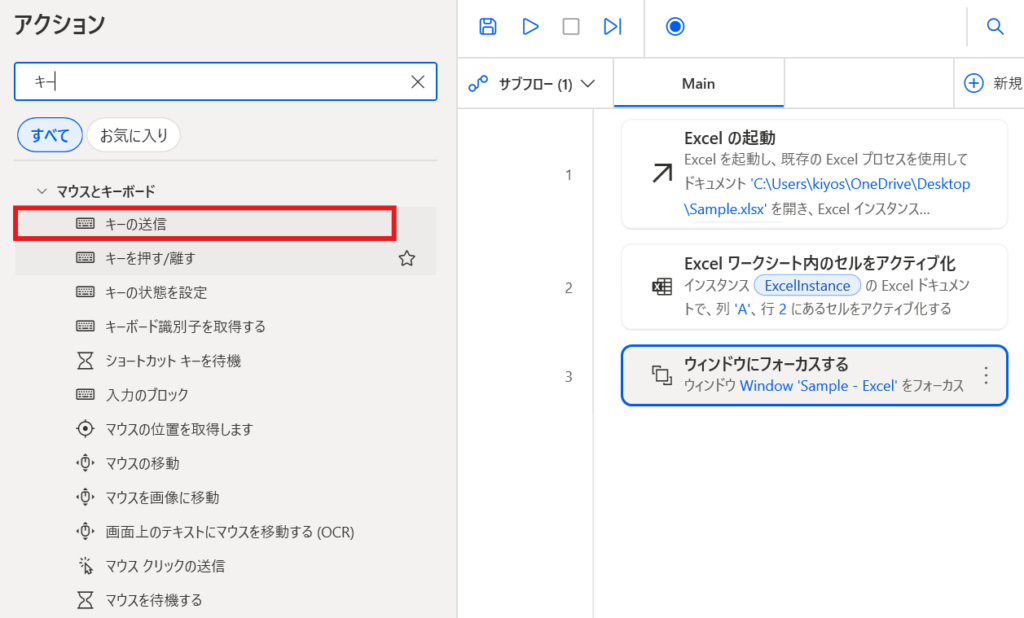Image resolution: width=1024 pixels, height=618 pixels.
Task: Click the subflow icon beside サブフロー
Action: point(478,84)
